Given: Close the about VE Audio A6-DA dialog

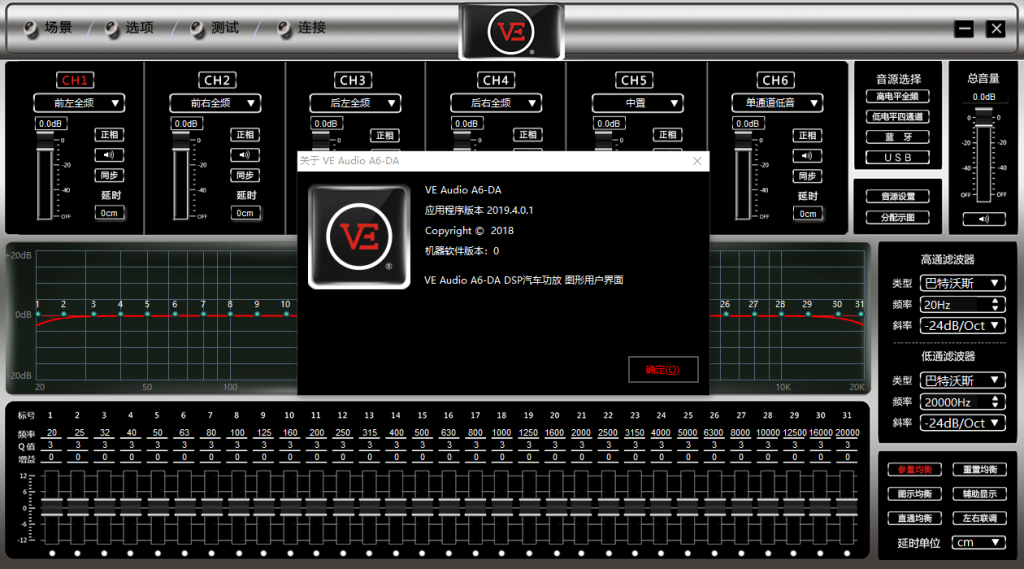Looking at the screenshot, I should 697,161.
